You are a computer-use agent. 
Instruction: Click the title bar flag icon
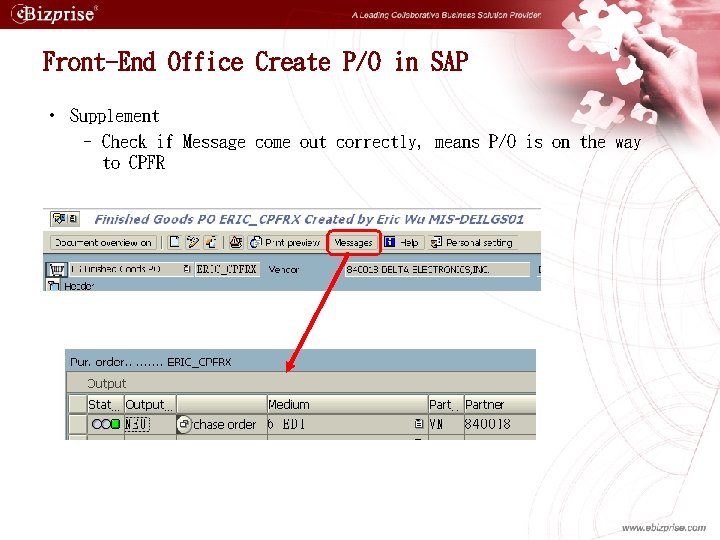59,219
